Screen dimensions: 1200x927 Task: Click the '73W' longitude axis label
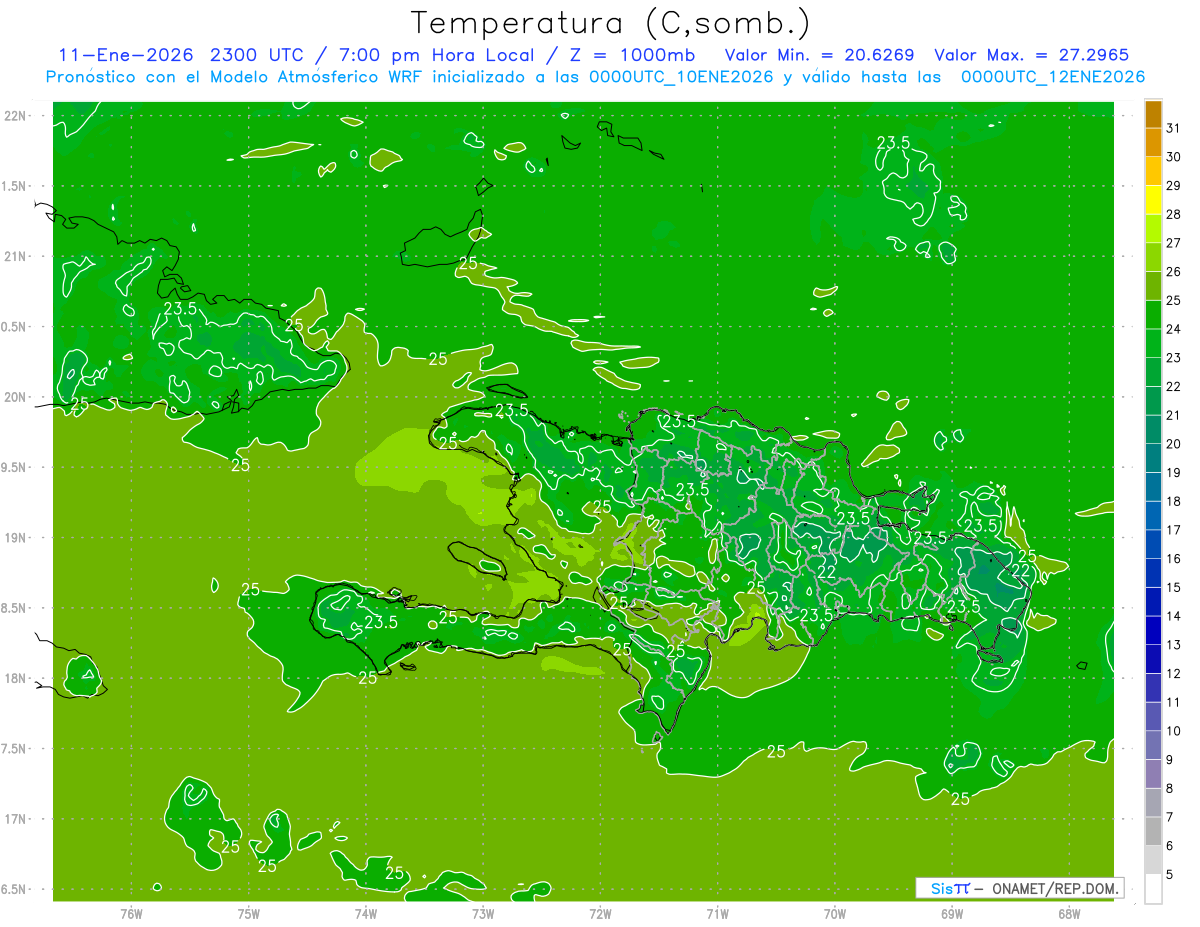(483, 914)
